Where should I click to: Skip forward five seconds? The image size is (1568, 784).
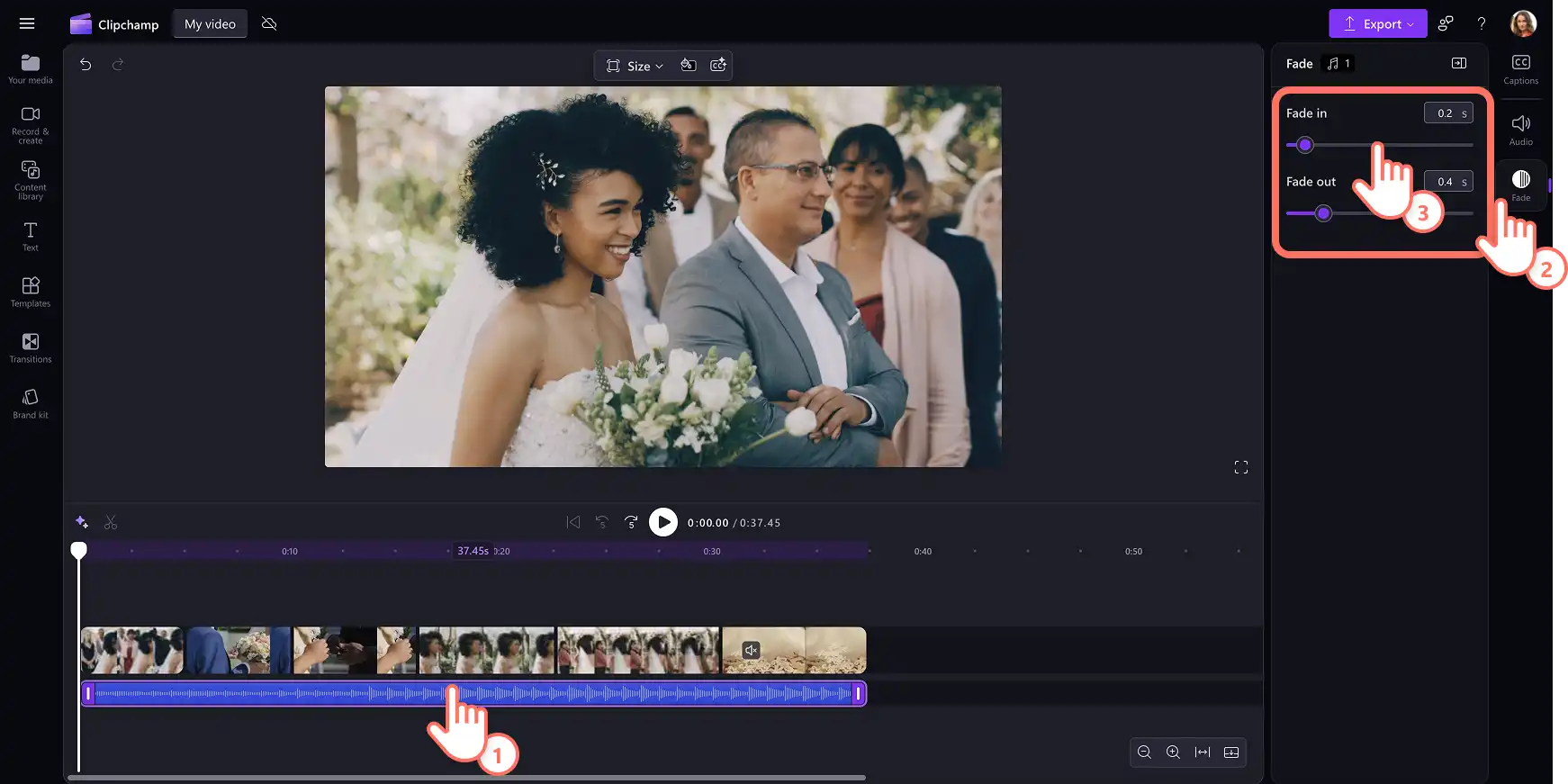[x=631, y=522]
